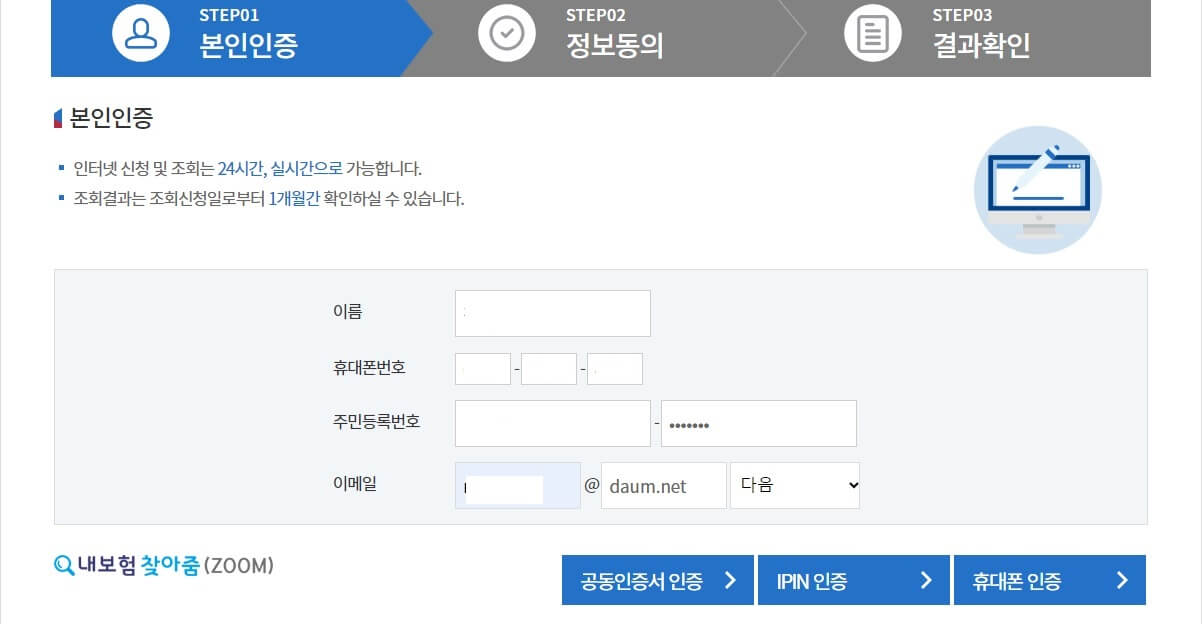Click the IPIN 인증 authentication button
This screenshot has height=624, width=1202.
(x=854, y=579)
